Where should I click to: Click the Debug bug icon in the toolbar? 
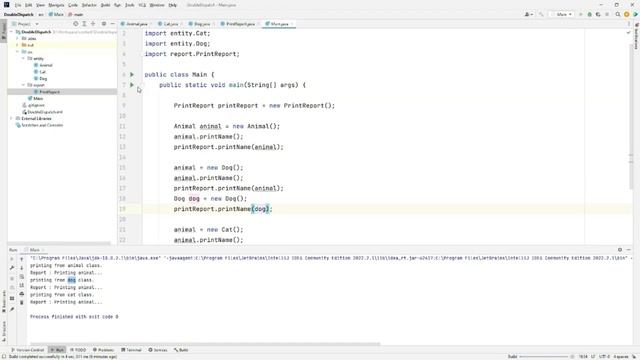[589, 14]
